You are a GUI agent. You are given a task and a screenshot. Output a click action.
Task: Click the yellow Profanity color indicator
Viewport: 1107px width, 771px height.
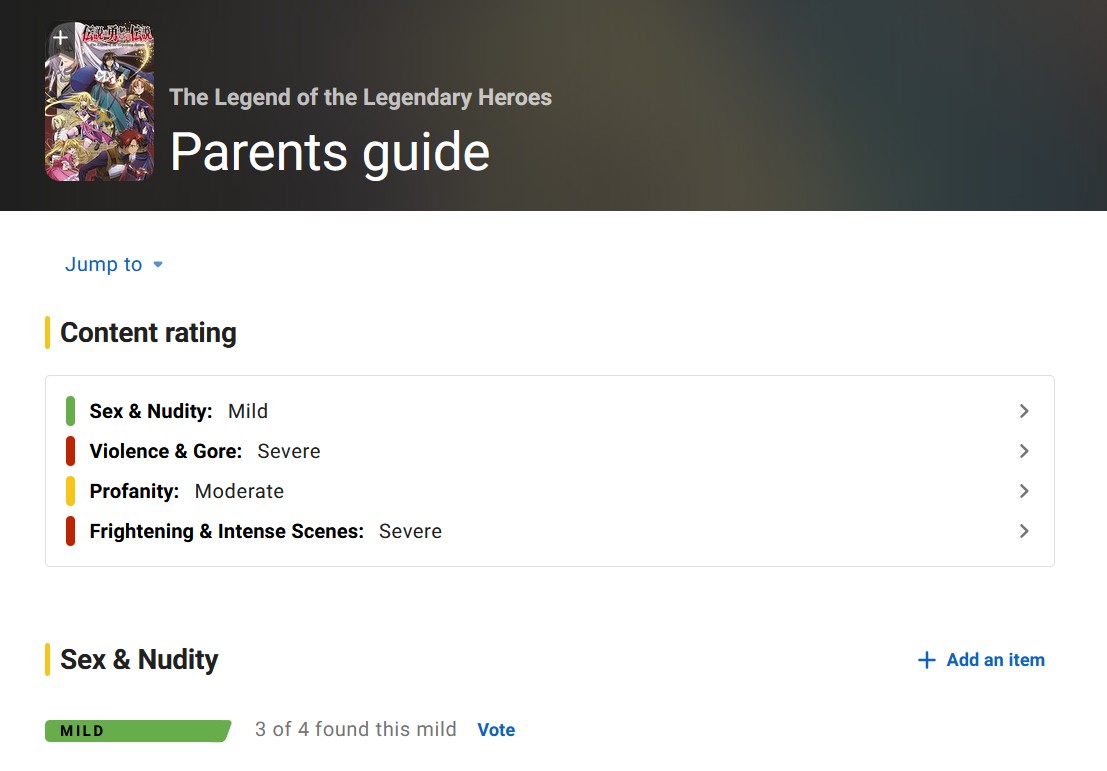pos(71,491)
